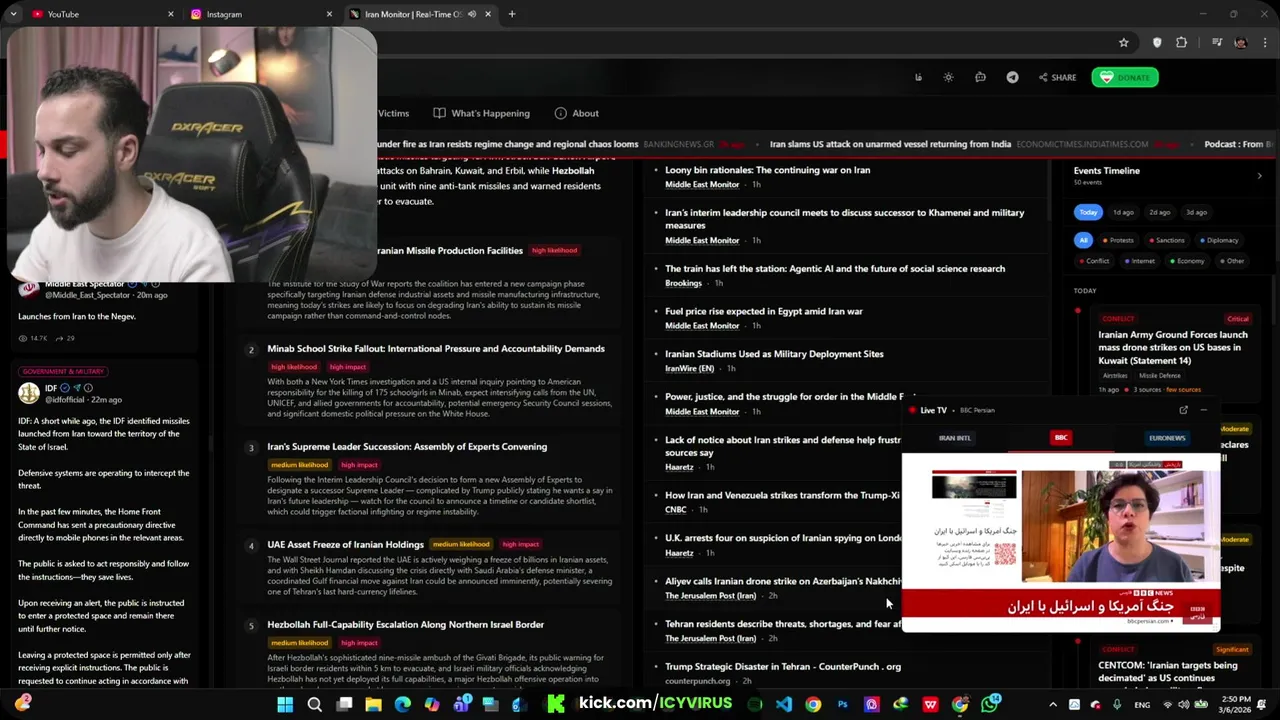Bookmark this page with star icon
1280x720 pixels.
1124,43
